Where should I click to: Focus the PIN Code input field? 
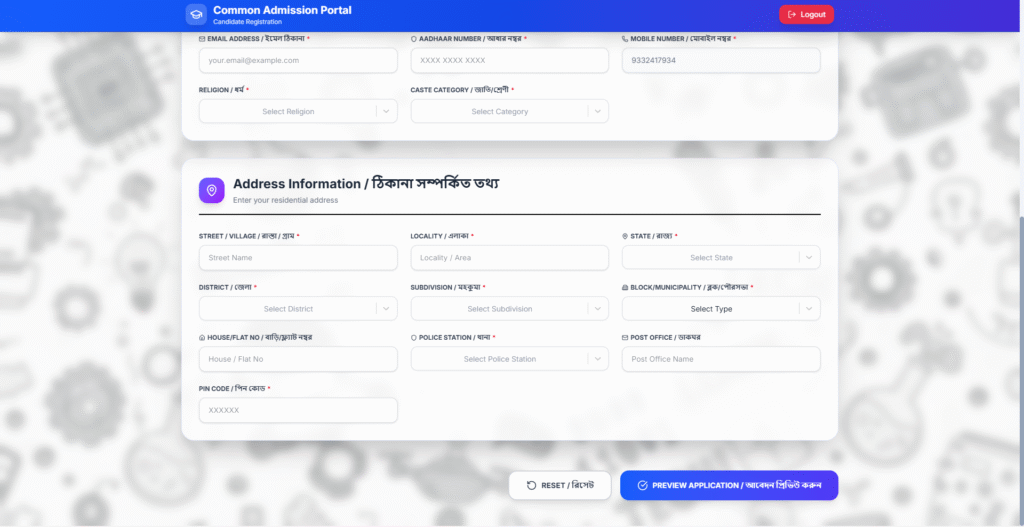[x=298, y=410]
